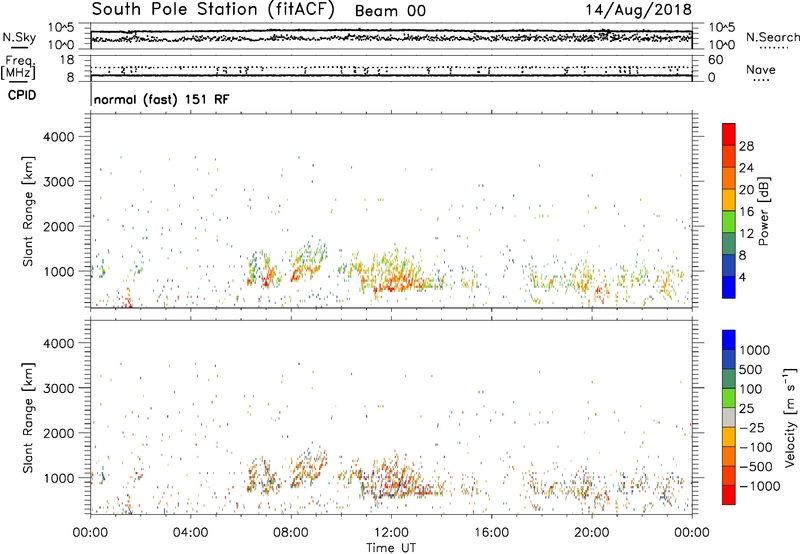Click the red bottom of velocity colorbar
Image resolution: width=800 pixels, height=554 pixels.
pos(729,495)
